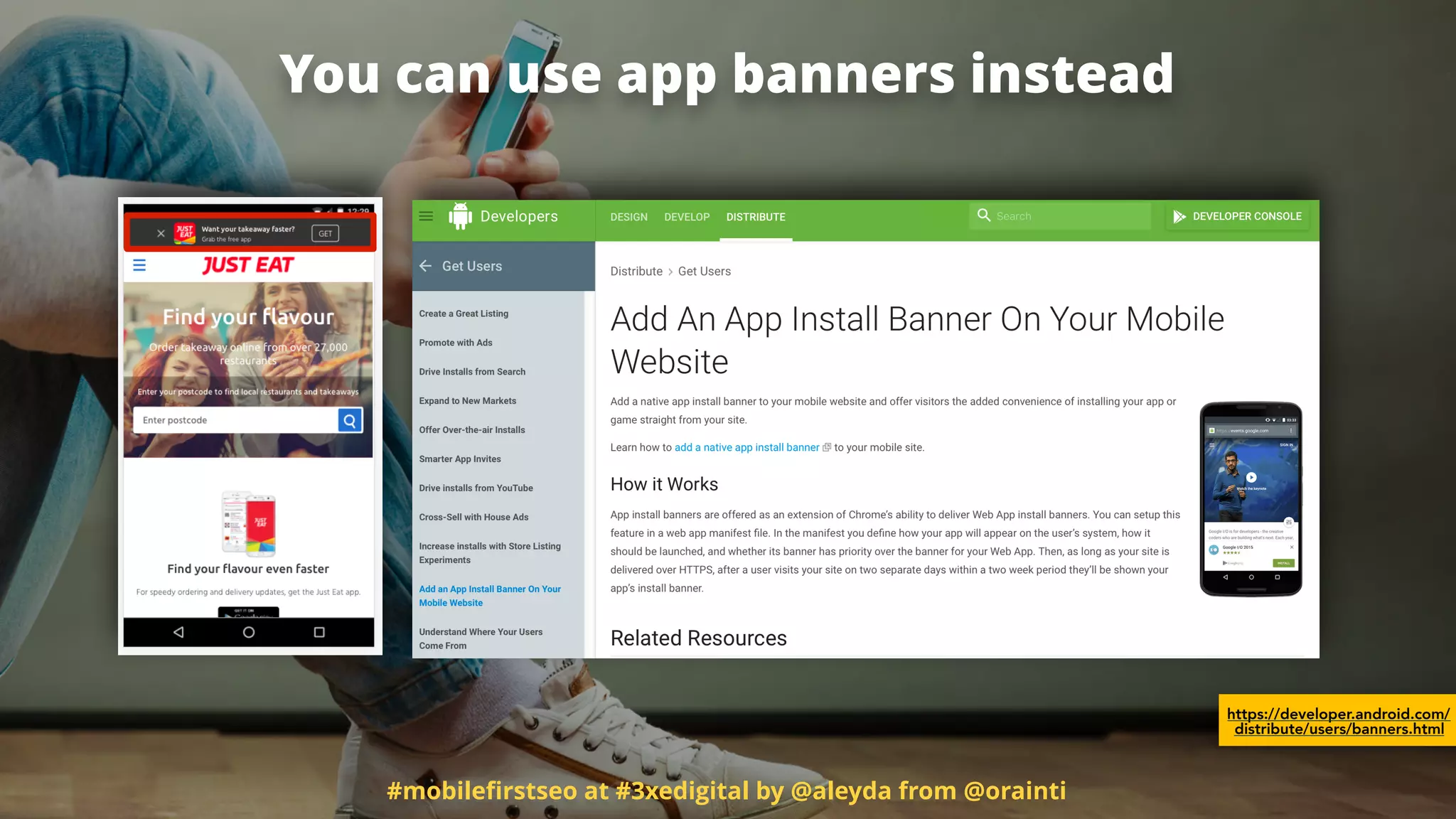This screenshot has height=819, width=1456.
Task: Tap GET in the app banner
Action: (326, 233)
